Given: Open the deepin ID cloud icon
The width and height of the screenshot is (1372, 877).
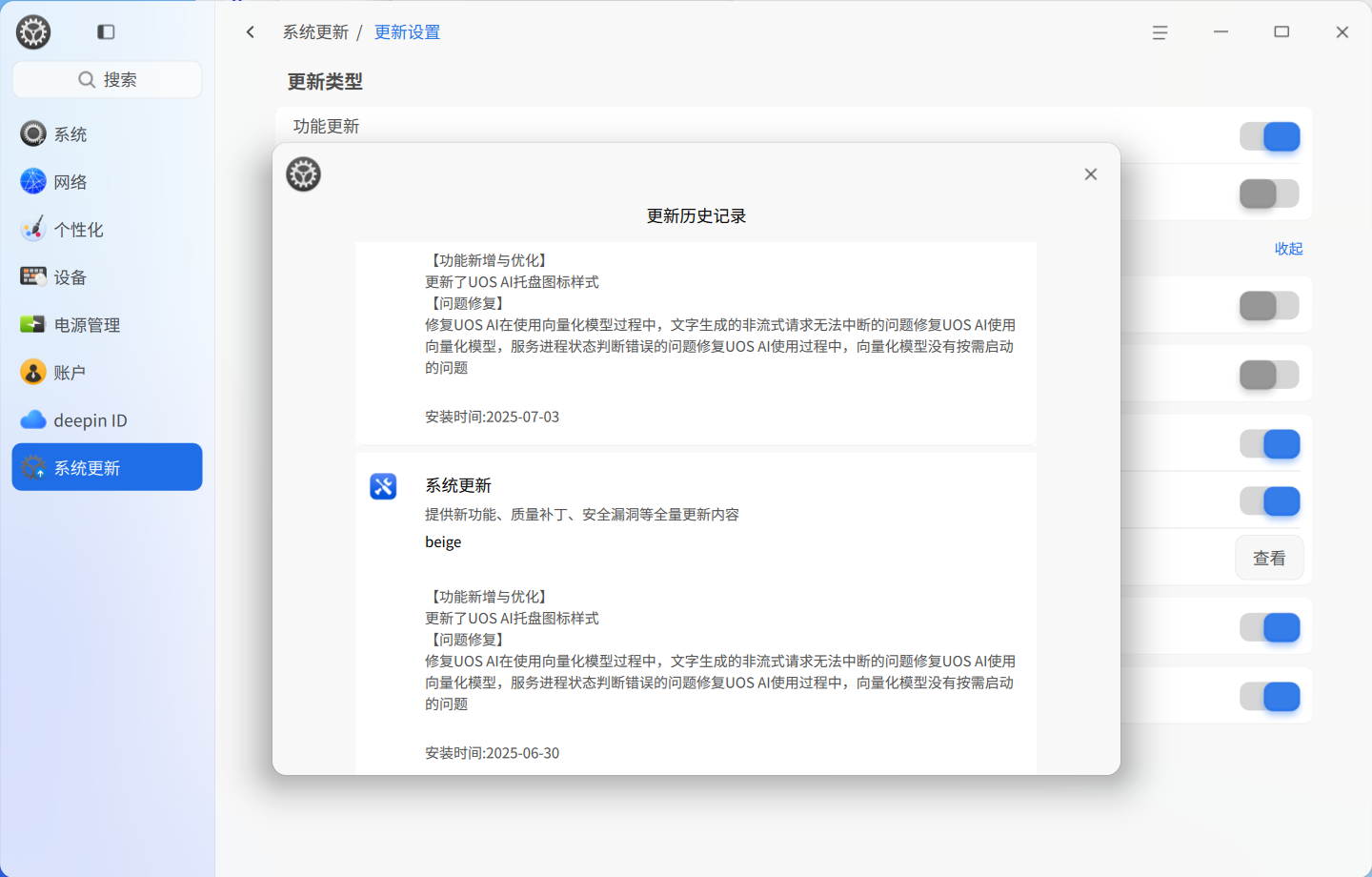Looking at the screenshot, I should click(x=33, y=419).
